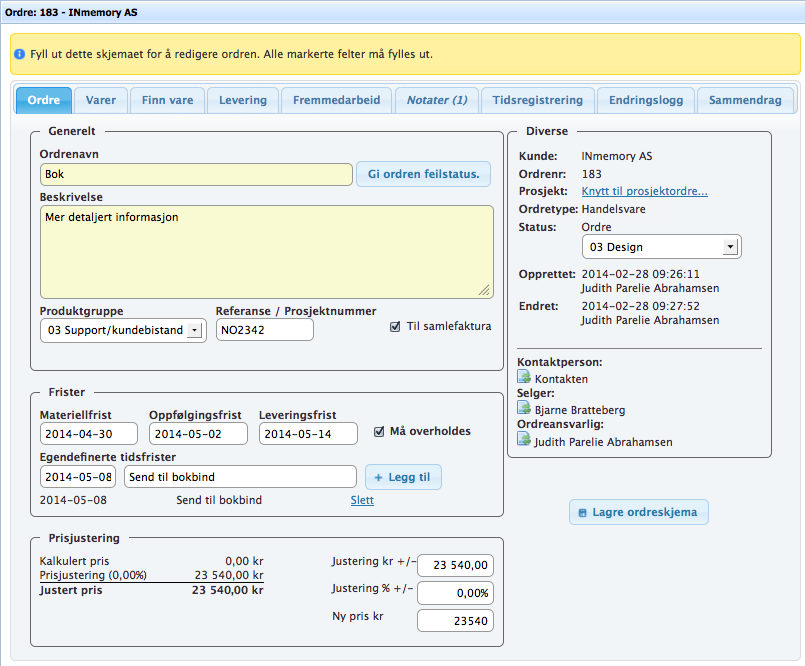
Task: Click the Ordrenavn input field
Action: (196, 174)
